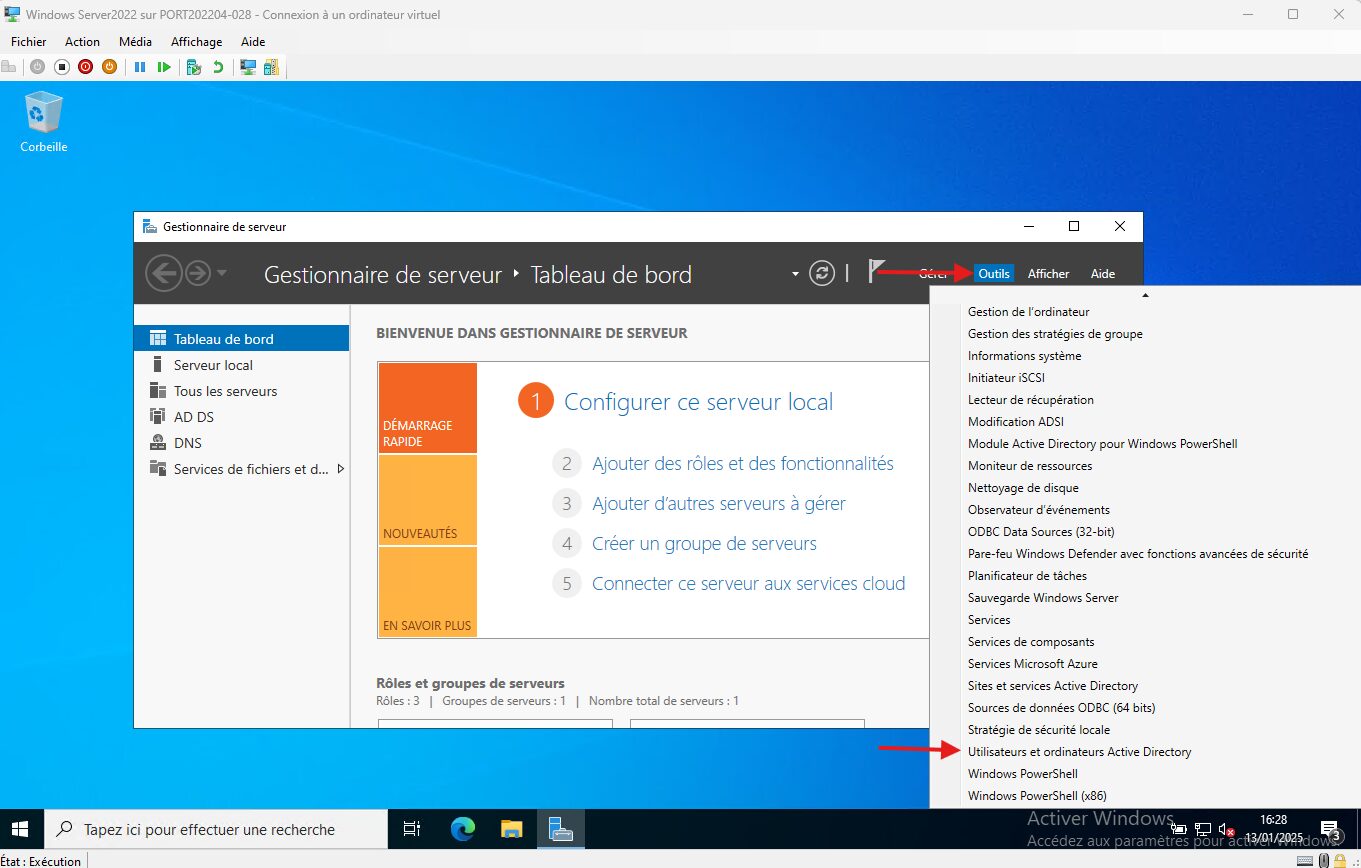This screenshot has width=1361, height=868.
Task: Click the EN SAVOIR PLUS tile
Action: [x=428, y=592]
